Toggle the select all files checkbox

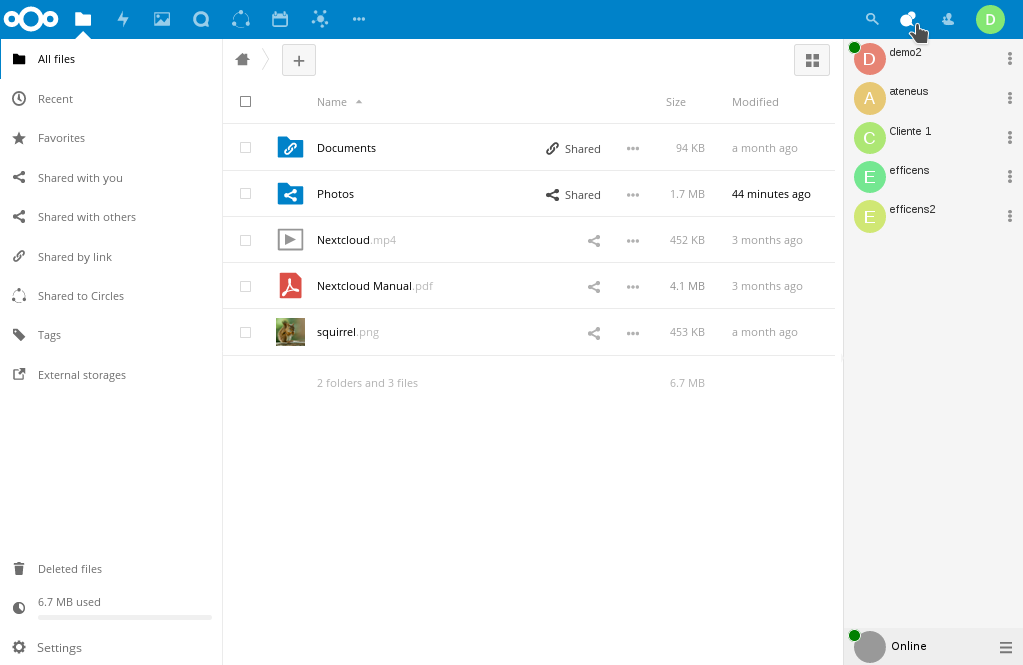pos(245,101)
